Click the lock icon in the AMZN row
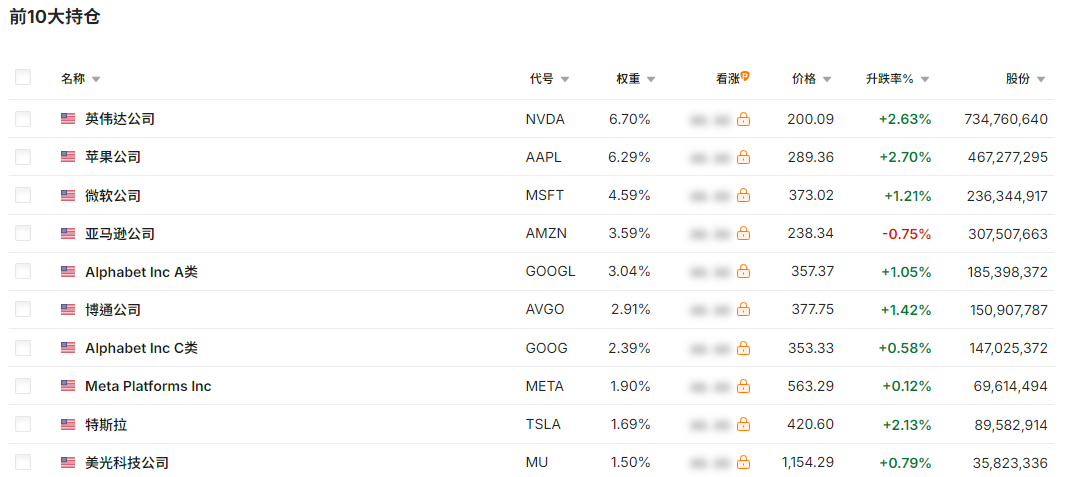 click(x=744, y=234)
